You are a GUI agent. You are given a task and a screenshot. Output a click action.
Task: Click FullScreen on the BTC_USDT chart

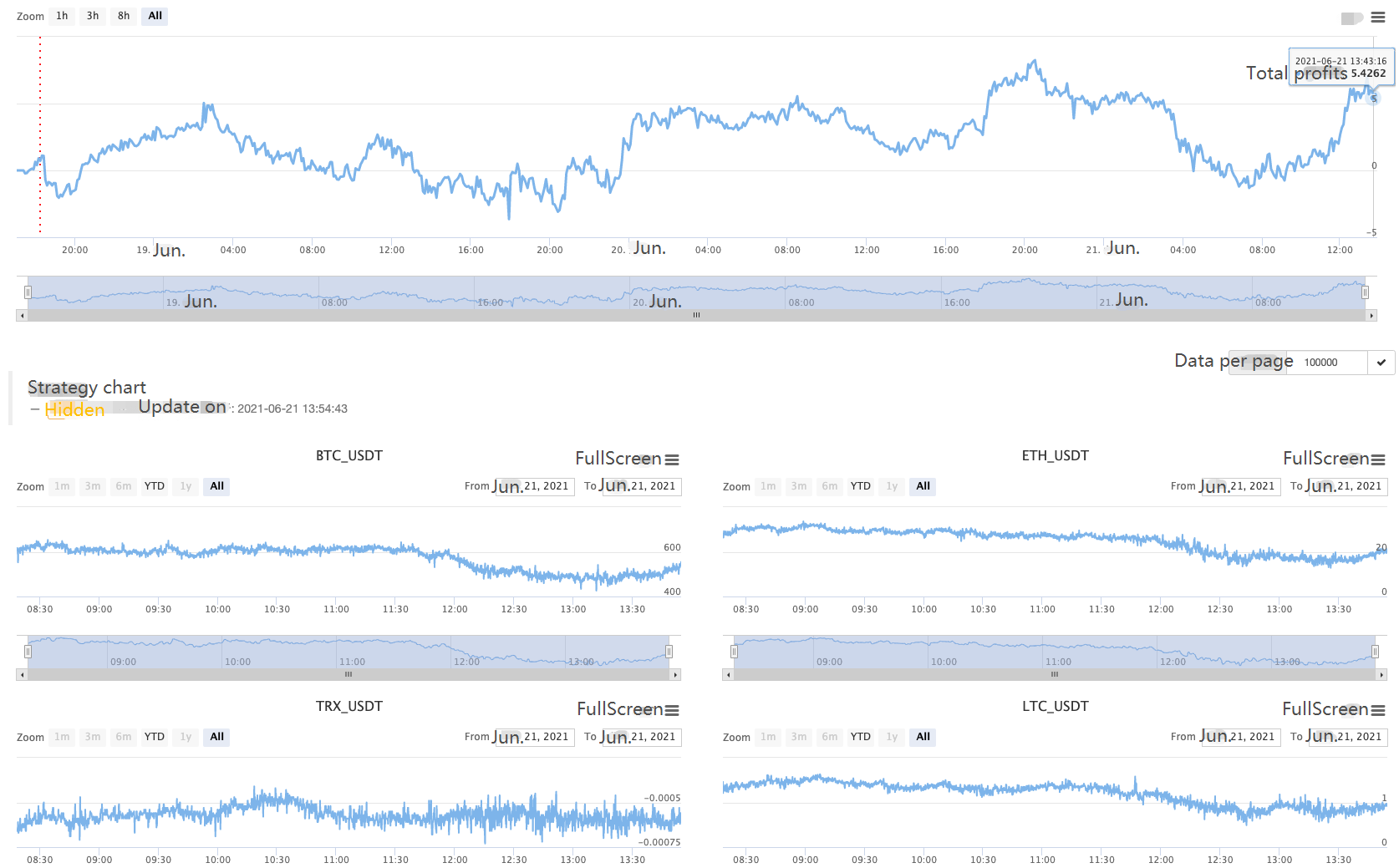coord(618,459)
